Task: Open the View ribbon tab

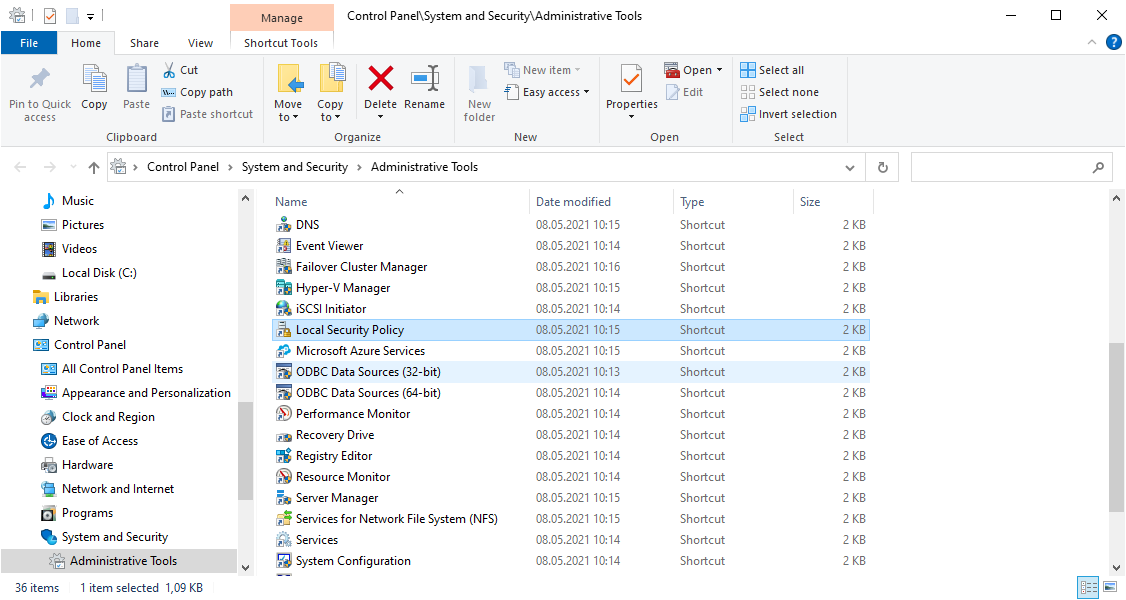Action: (x=200, y=43)
